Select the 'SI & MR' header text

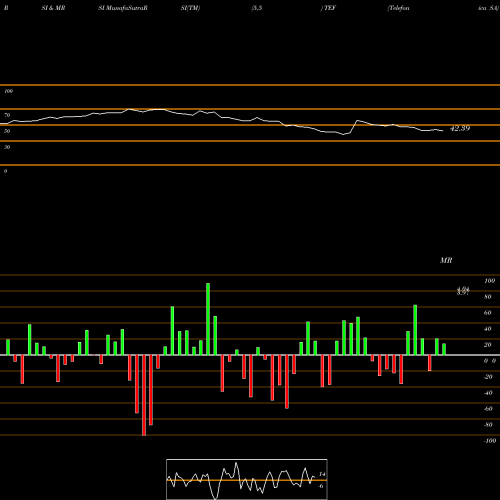tap(53, 8)
